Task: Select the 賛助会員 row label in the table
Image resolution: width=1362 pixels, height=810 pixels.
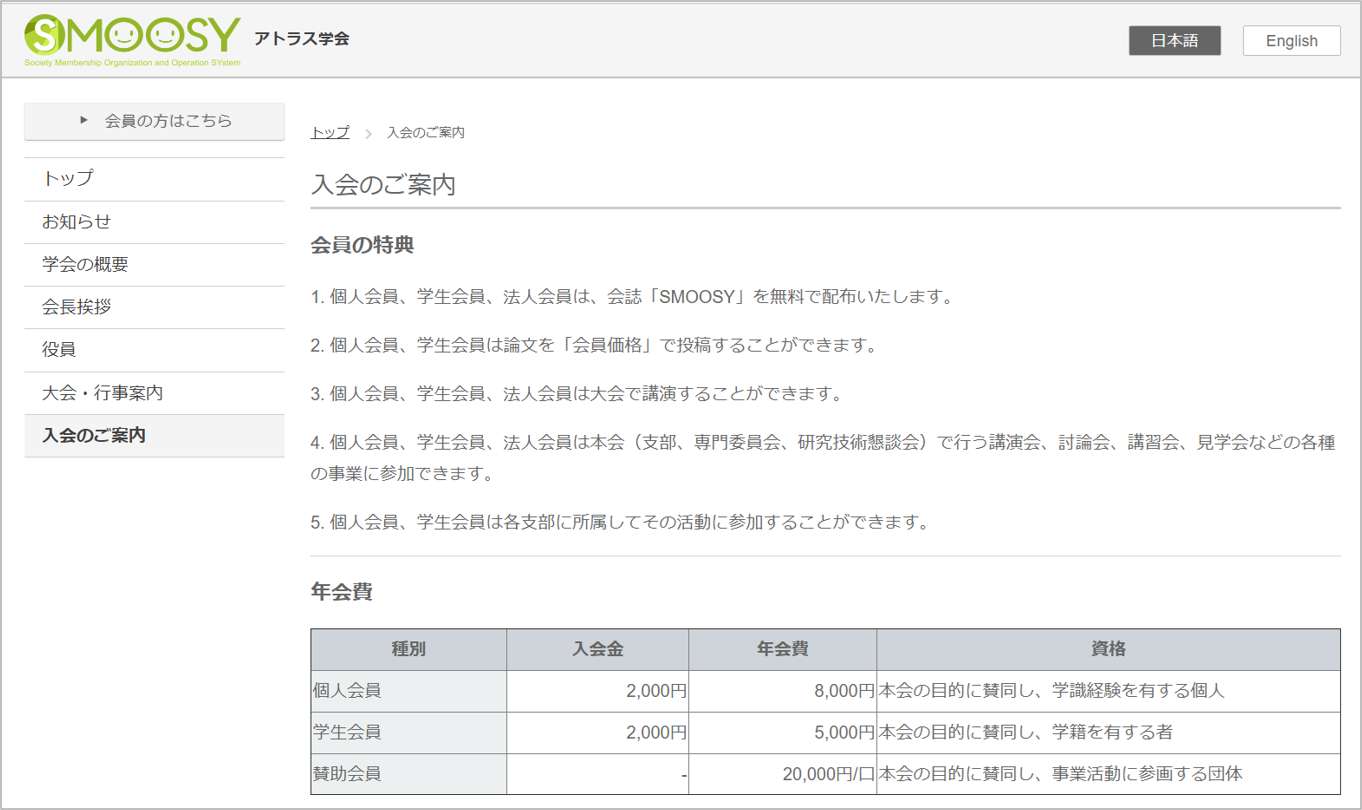Action: (347, 774)
